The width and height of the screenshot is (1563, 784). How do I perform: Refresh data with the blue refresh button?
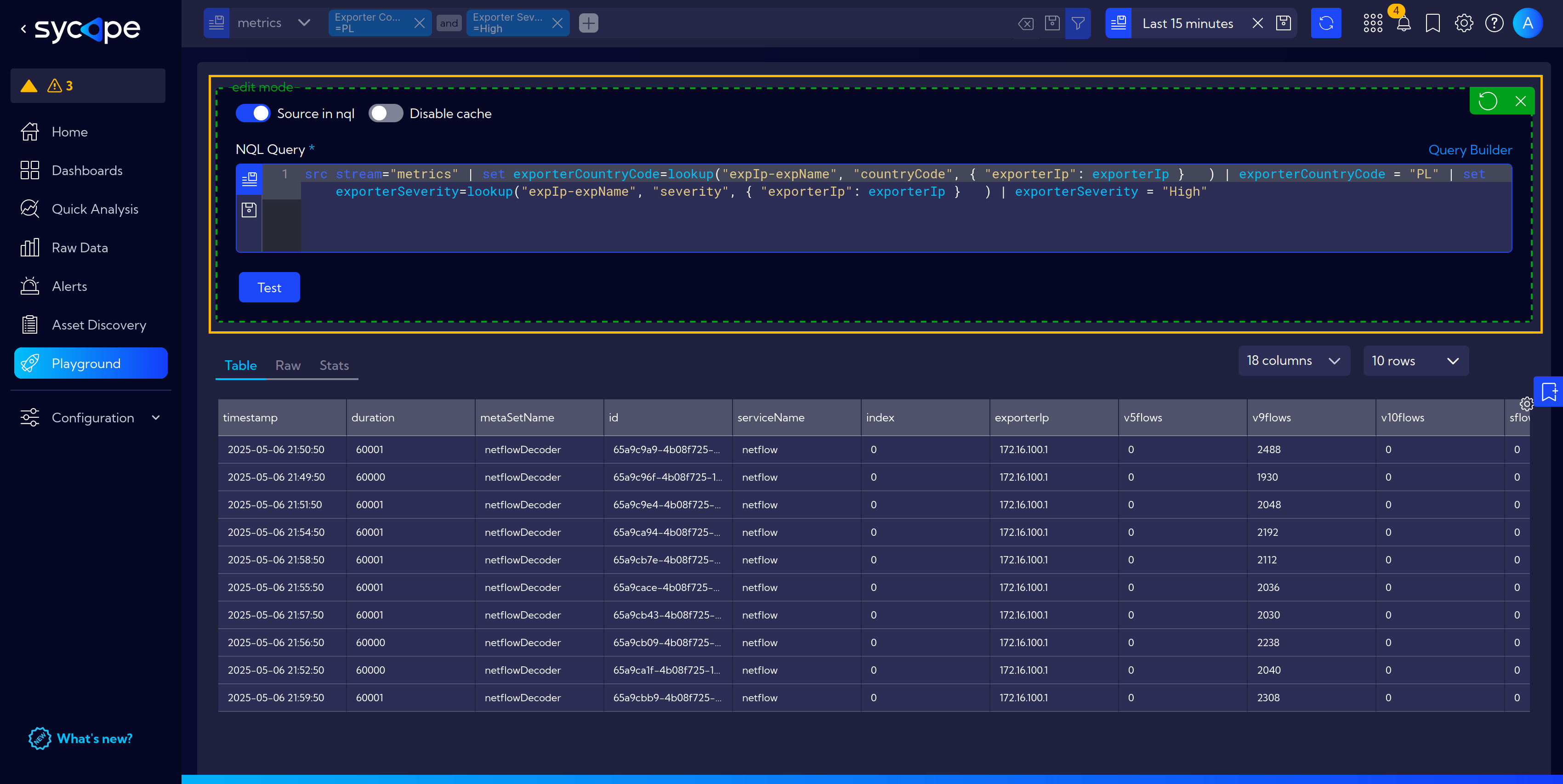1326,23
